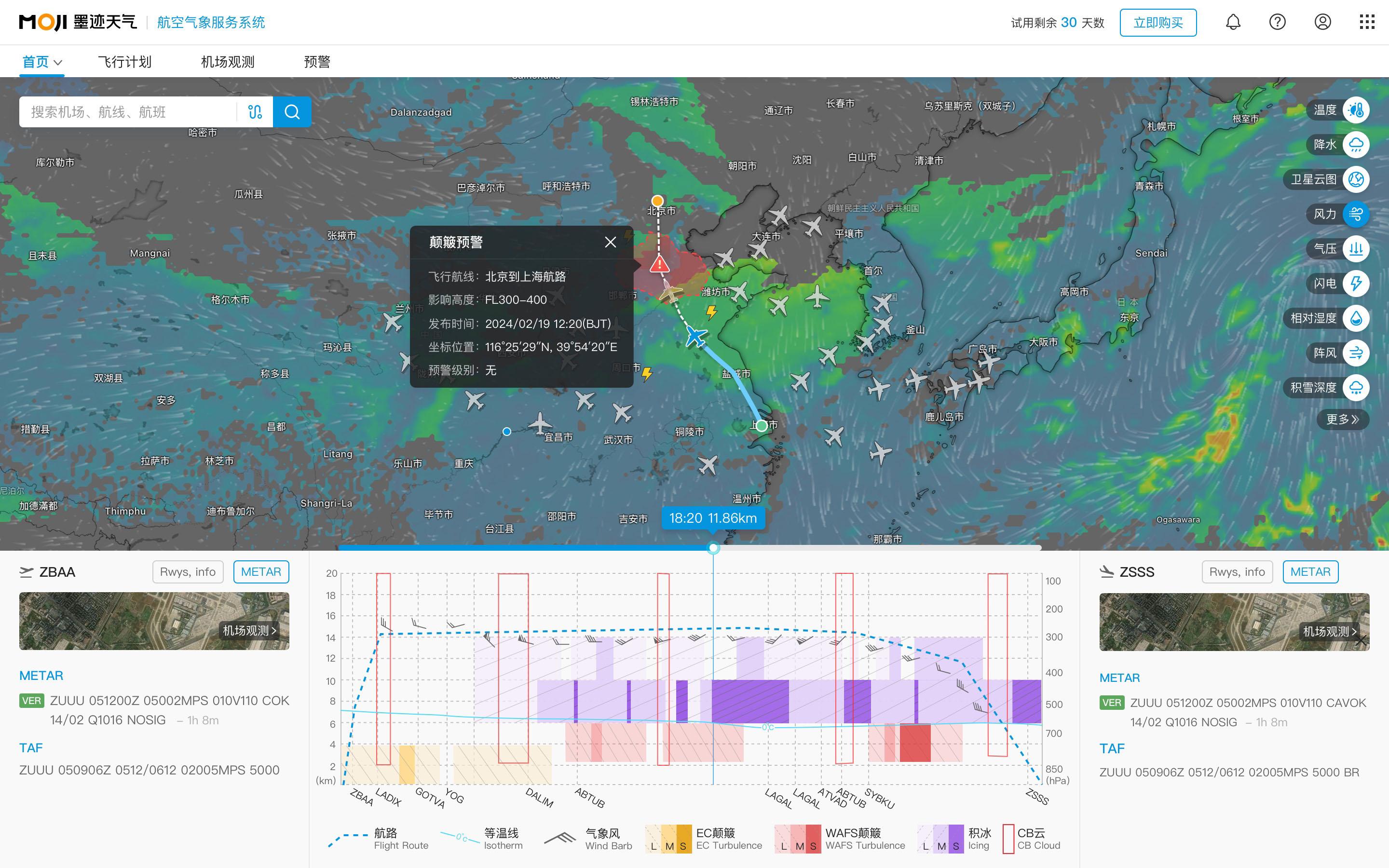Toggle the 温度 temperature layer
The width and height of the screenshot is (1389, 868).
tap(1356, 109)
